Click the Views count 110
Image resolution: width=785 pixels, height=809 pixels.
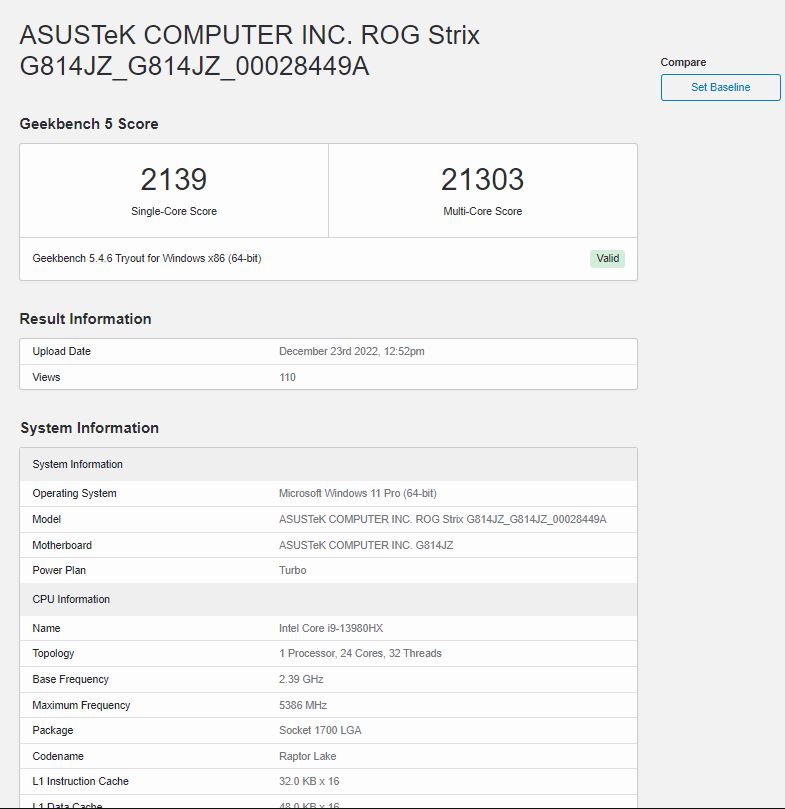point(287,377)
